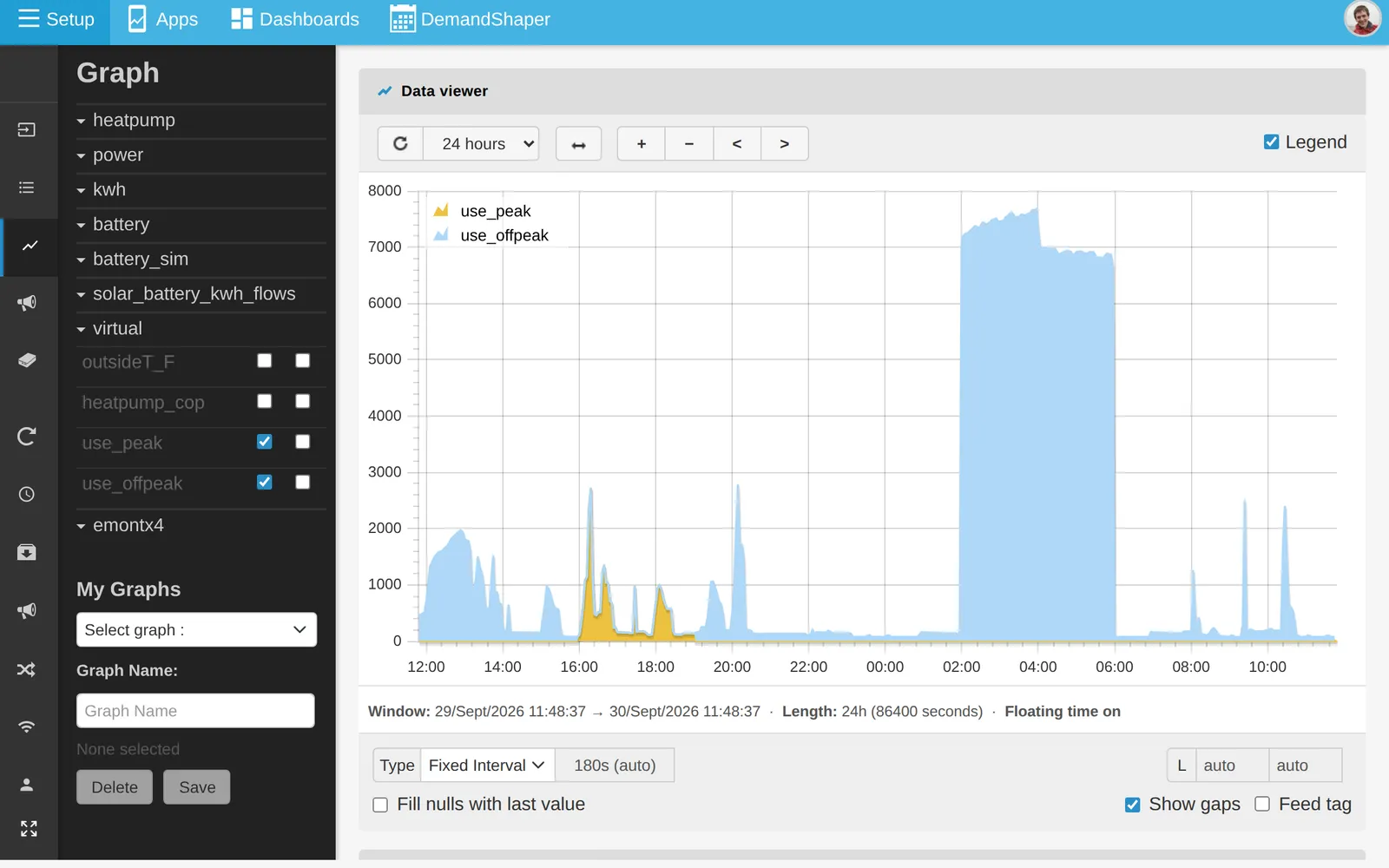This screenshot has height=868, width=1389.
Task: Click the circular refresh sidebar icon
Action: (x=27, y=436)
